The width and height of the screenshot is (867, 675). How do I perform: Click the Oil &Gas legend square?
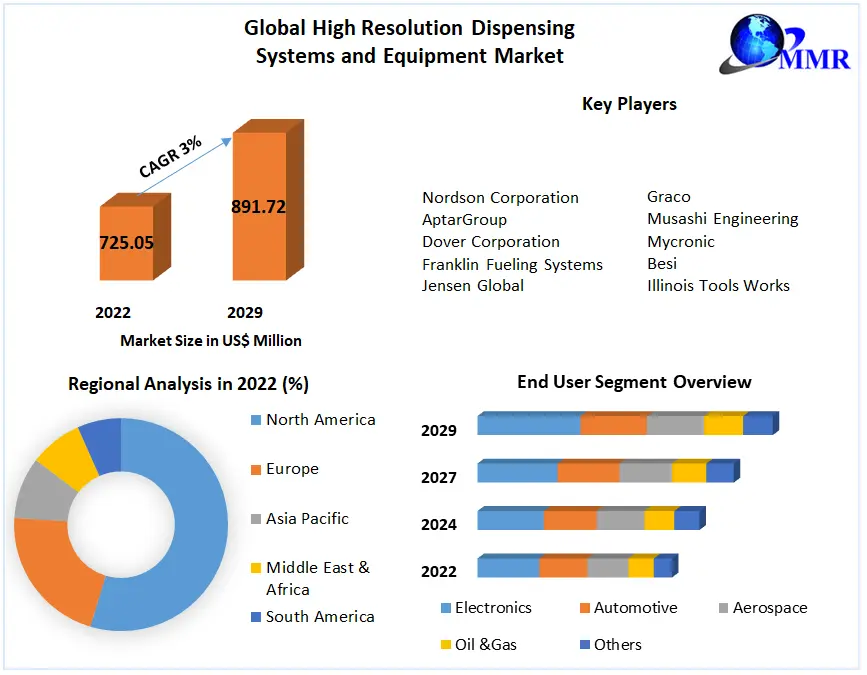click(445, 645)
